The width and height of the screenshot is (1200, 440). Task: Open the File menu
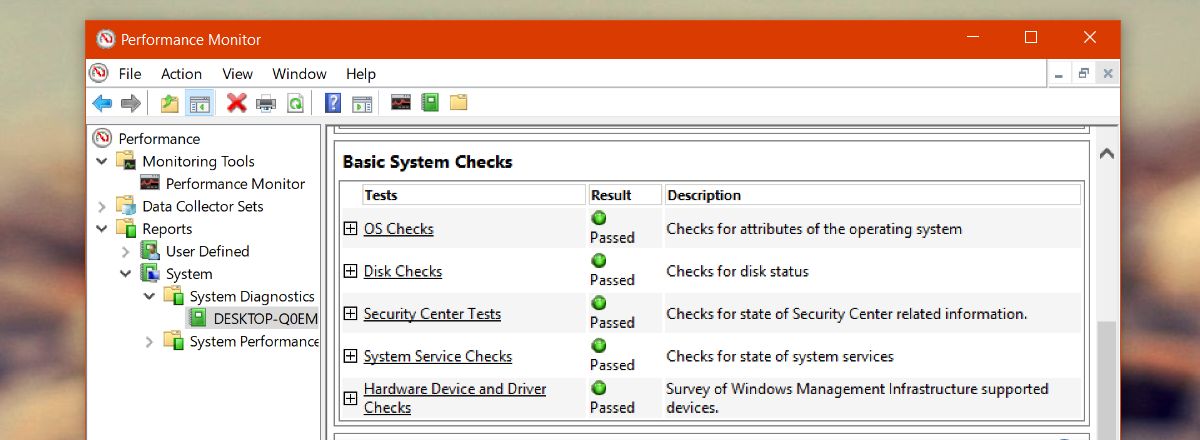(x=130, y=73)
